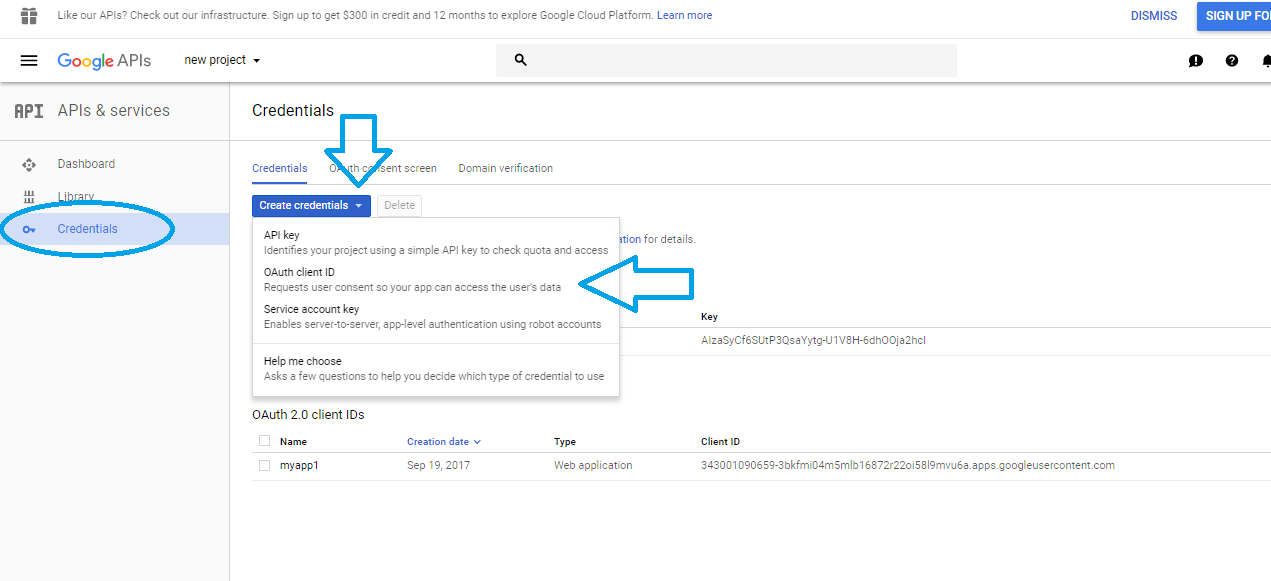Click the APIs & services heading
Screen dimensions: 1271x581
pos(114,110)
